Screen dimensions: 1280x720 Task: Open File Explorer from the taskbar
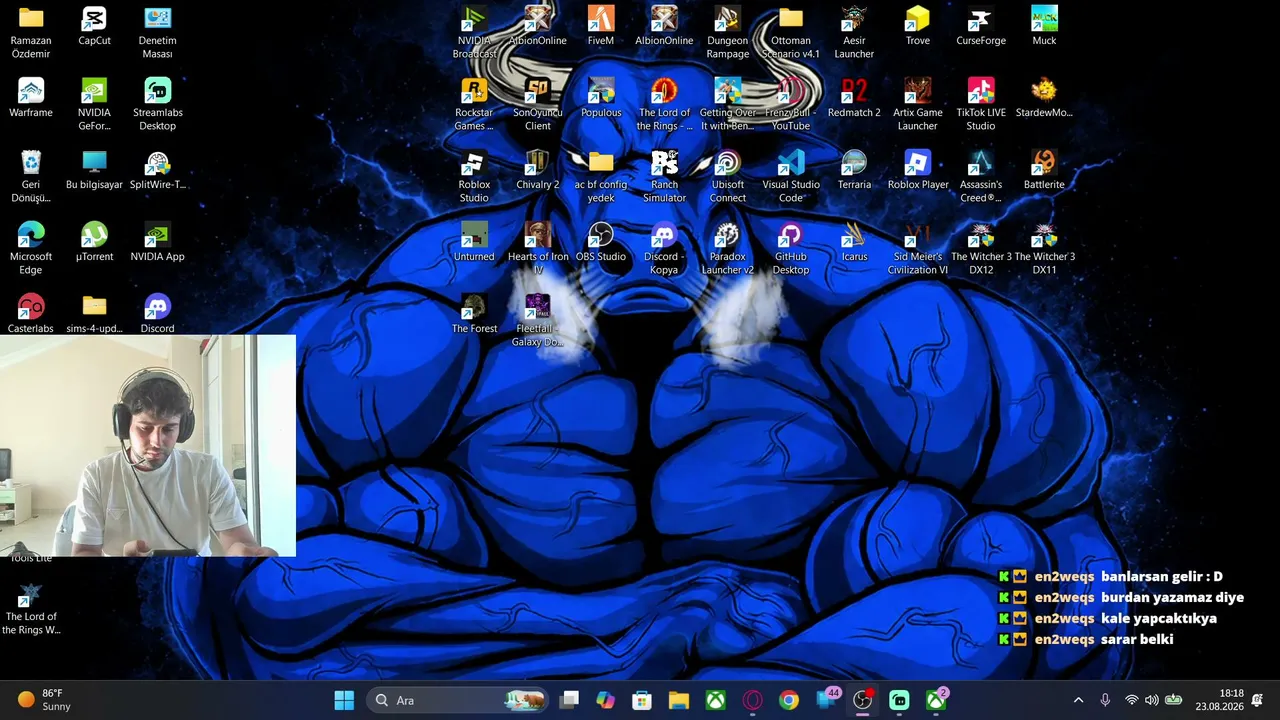pyautogui.click(x=679, y=700)
